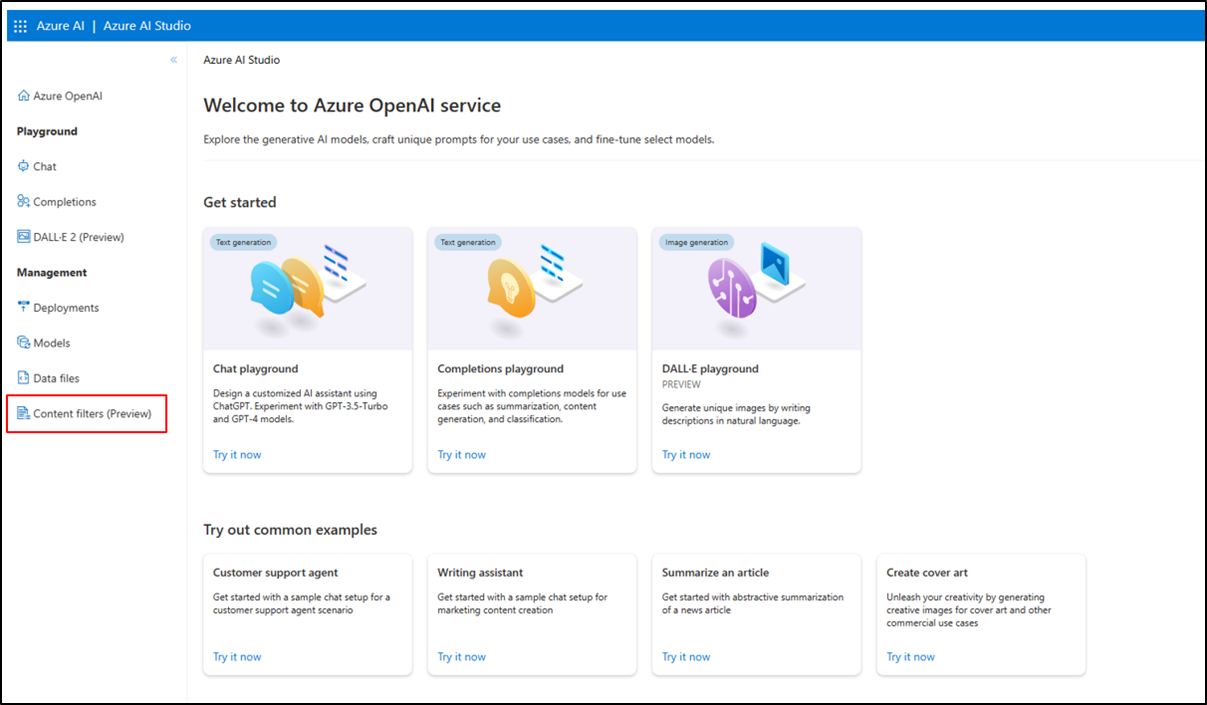Click the Image generation tag
This screenshot has width=1207, height=705.
(696, 242)
